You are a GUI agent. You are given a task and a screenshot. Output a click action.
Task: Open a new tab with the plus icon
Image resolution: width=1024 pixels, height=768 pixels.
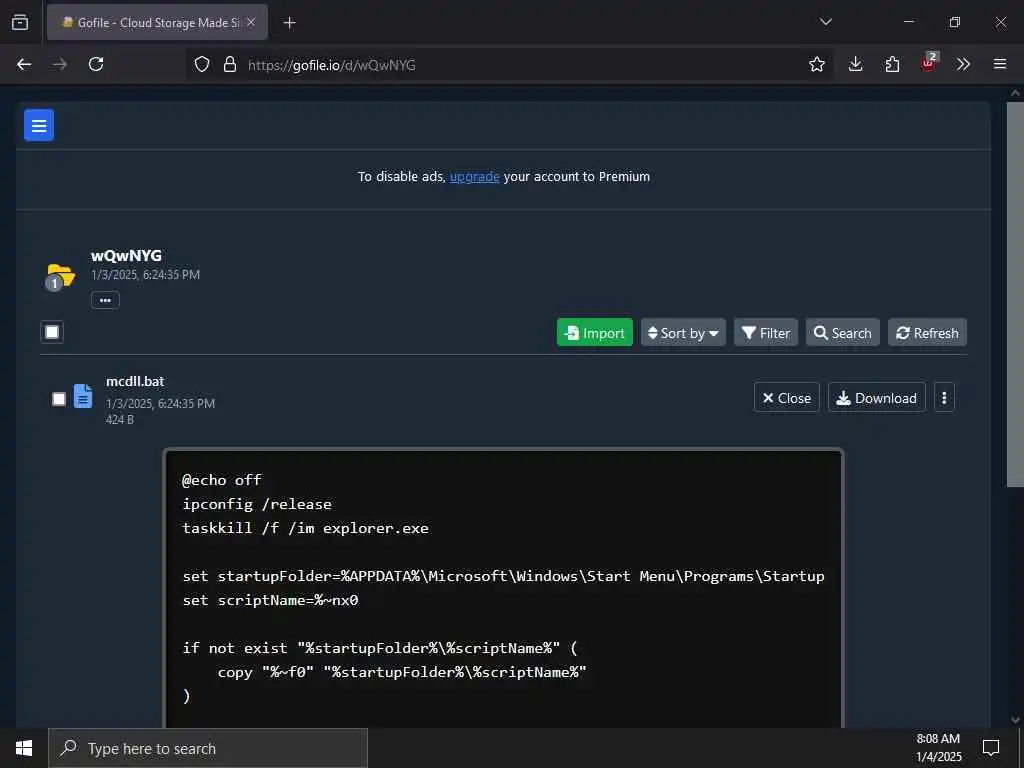click(x=289, y=23)
